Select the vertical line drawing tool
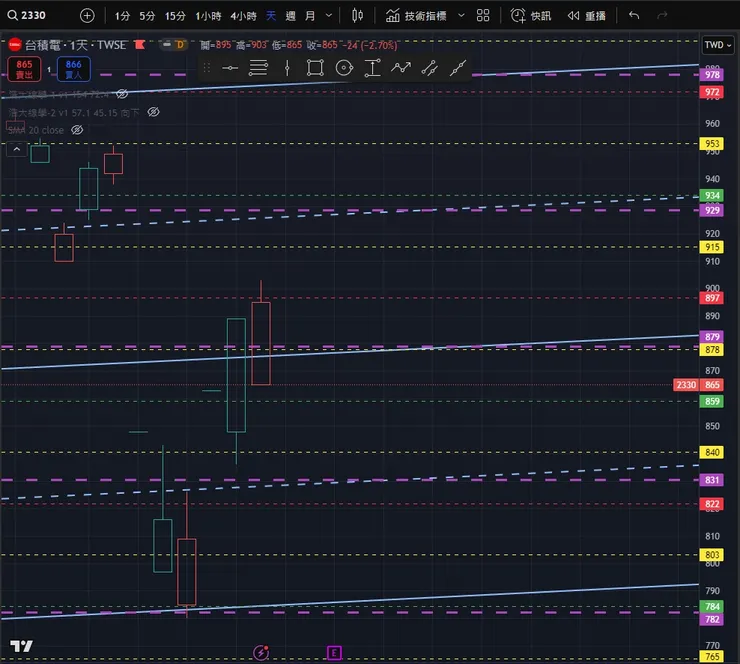740x664 pixels. (287, 68)
